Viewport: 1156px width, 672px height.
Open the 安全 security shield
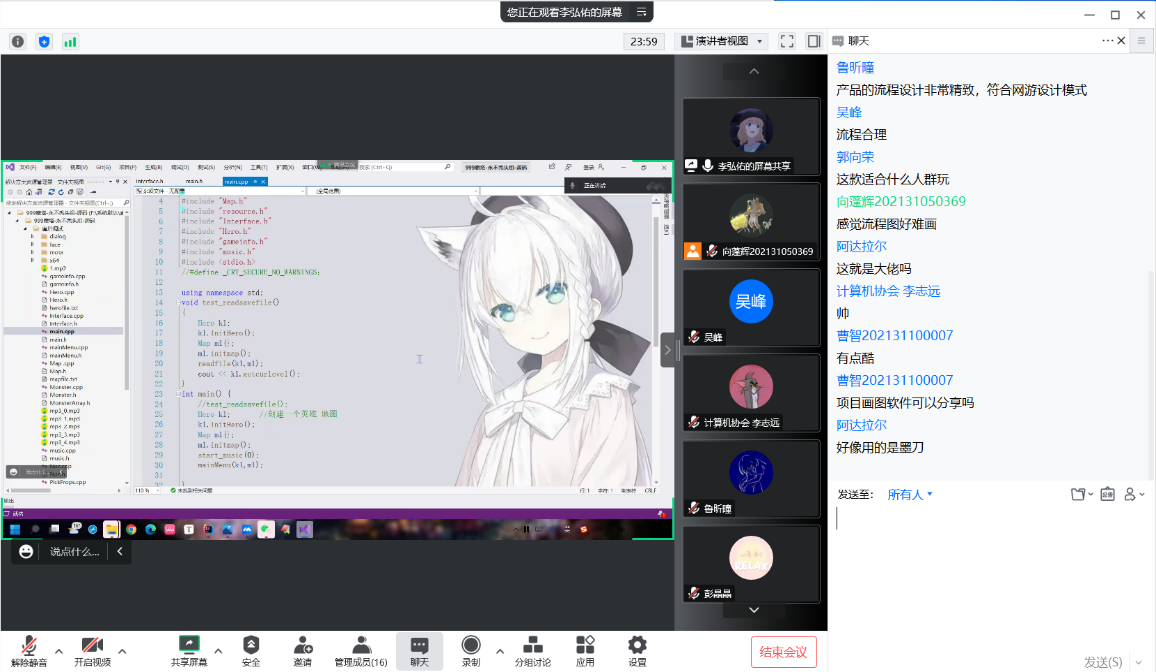coord(251,651)
